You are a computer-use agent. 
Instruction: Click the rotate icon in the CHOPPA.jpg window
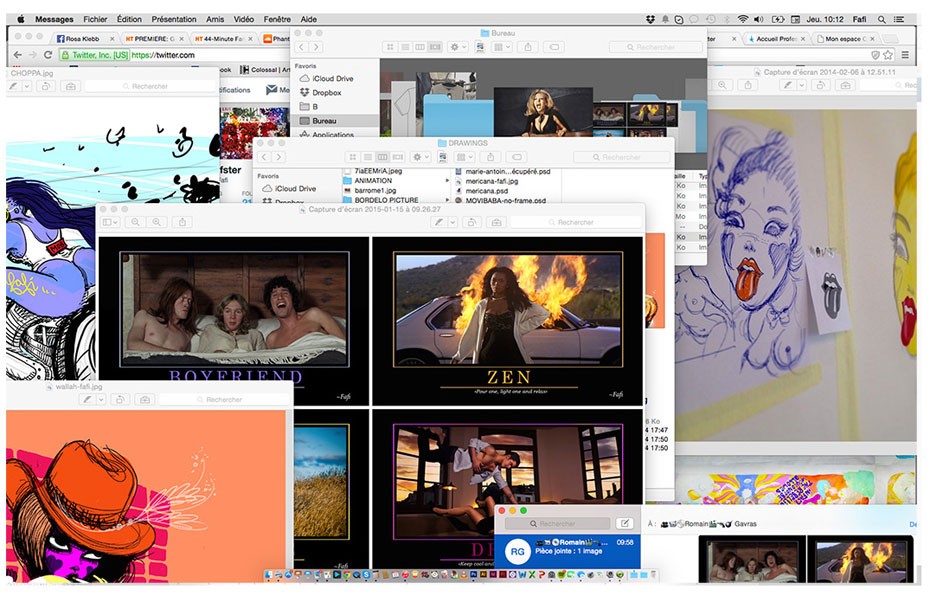pos(44,87)
